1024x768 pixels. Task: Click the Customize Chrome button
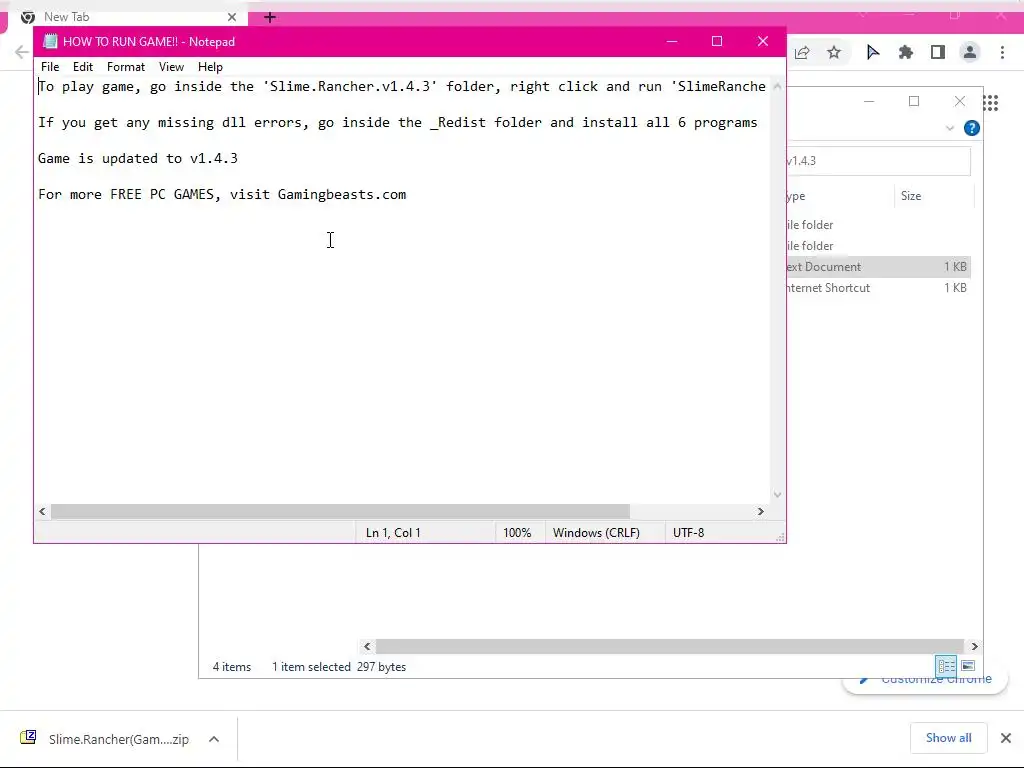(925, 680)
